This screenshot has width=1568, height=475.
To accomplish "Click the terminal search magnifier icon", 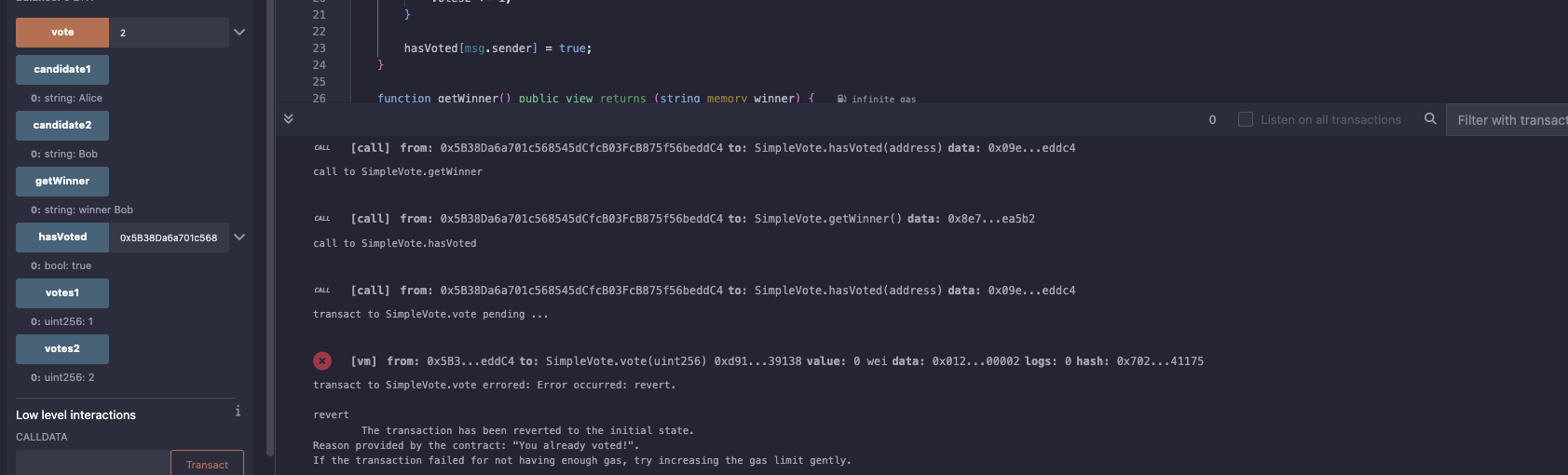I will (x=1430, y=118).
